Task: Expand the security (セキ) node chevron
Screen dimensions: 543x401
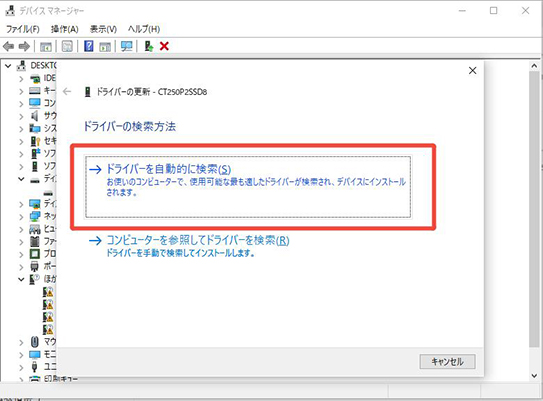Action: 21,141
